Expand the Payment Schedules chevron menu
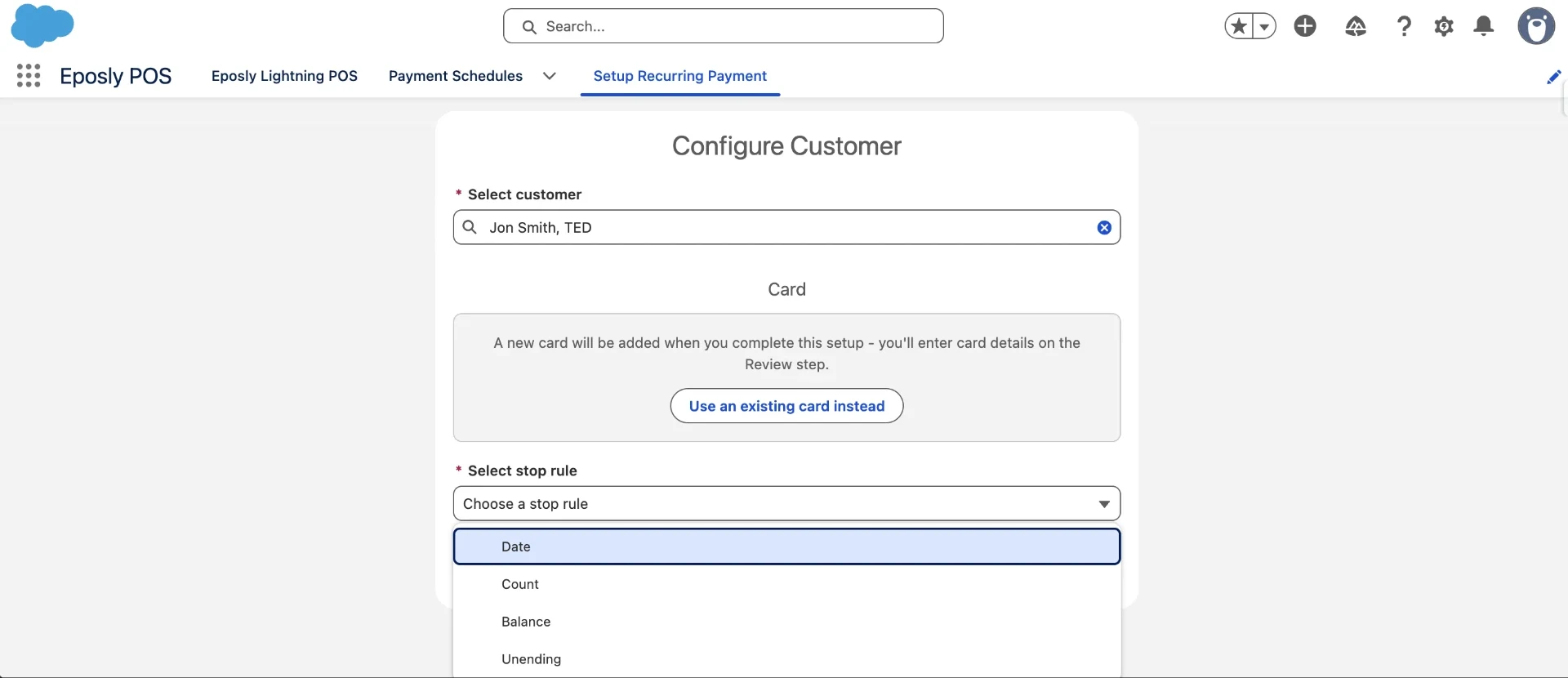 pos(550,76)
